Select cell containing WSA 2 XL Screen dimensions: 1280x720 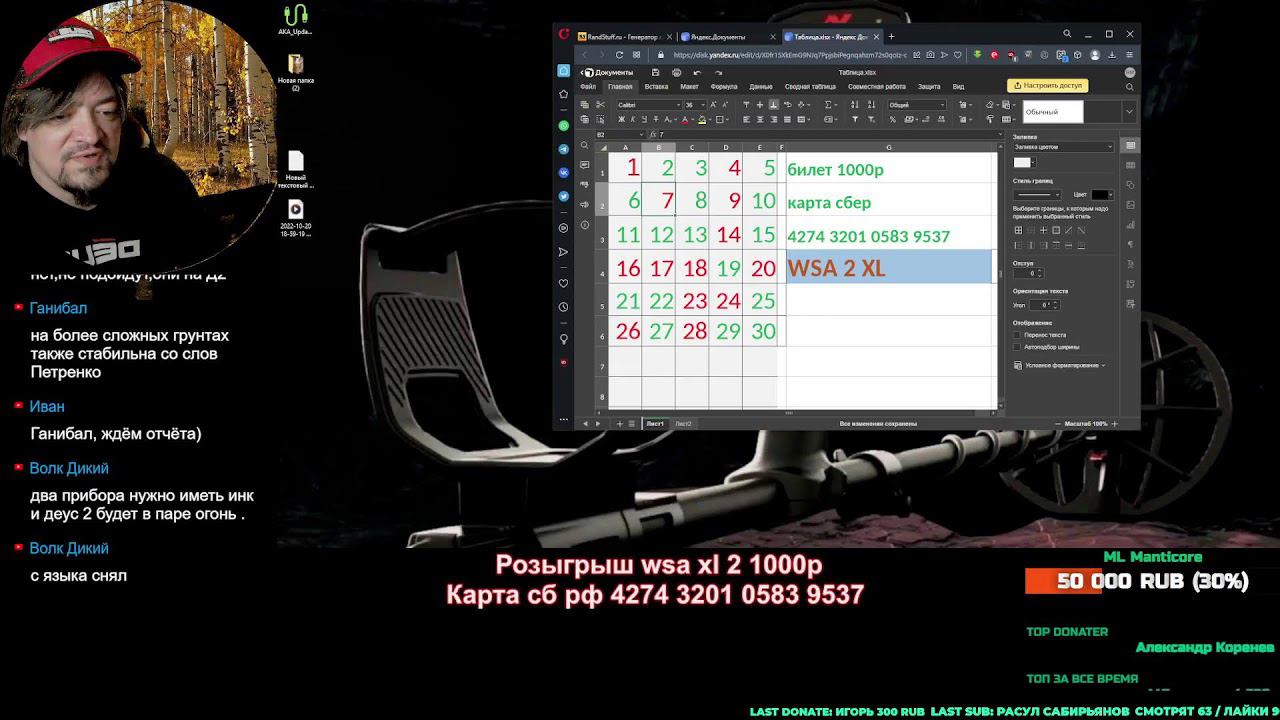(x=889, y=268)
